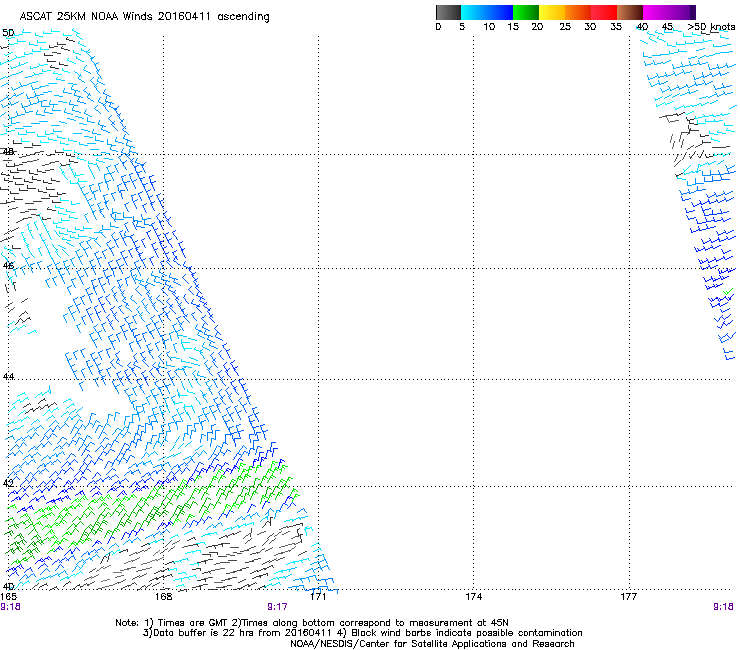Image resolution: width=740 pixels, height=650 pixels.
Task: Click the '>50 knots' legend label
Action: pos(711,27)
